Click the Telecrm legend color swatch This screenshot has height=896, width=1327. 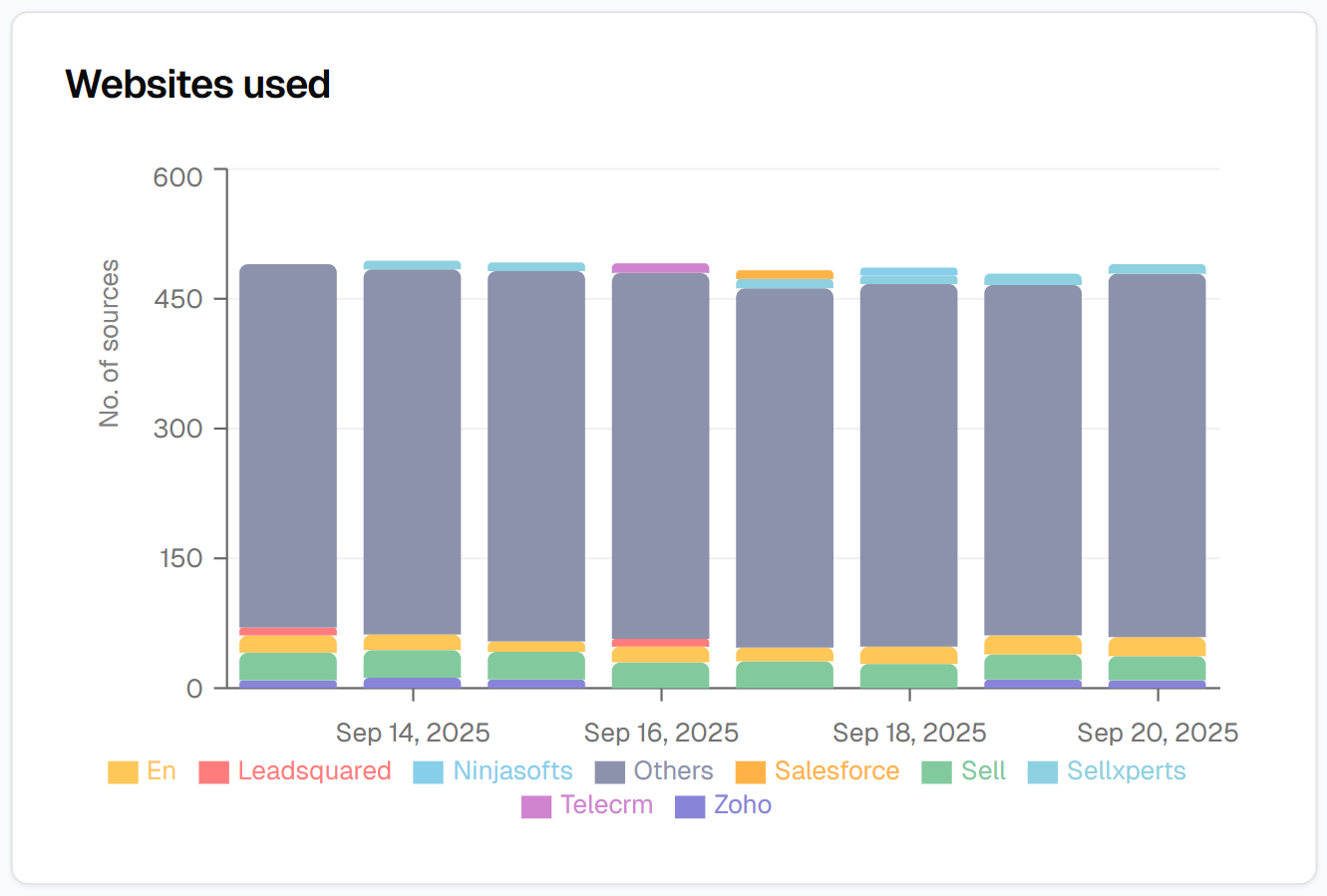pos(535,806)
